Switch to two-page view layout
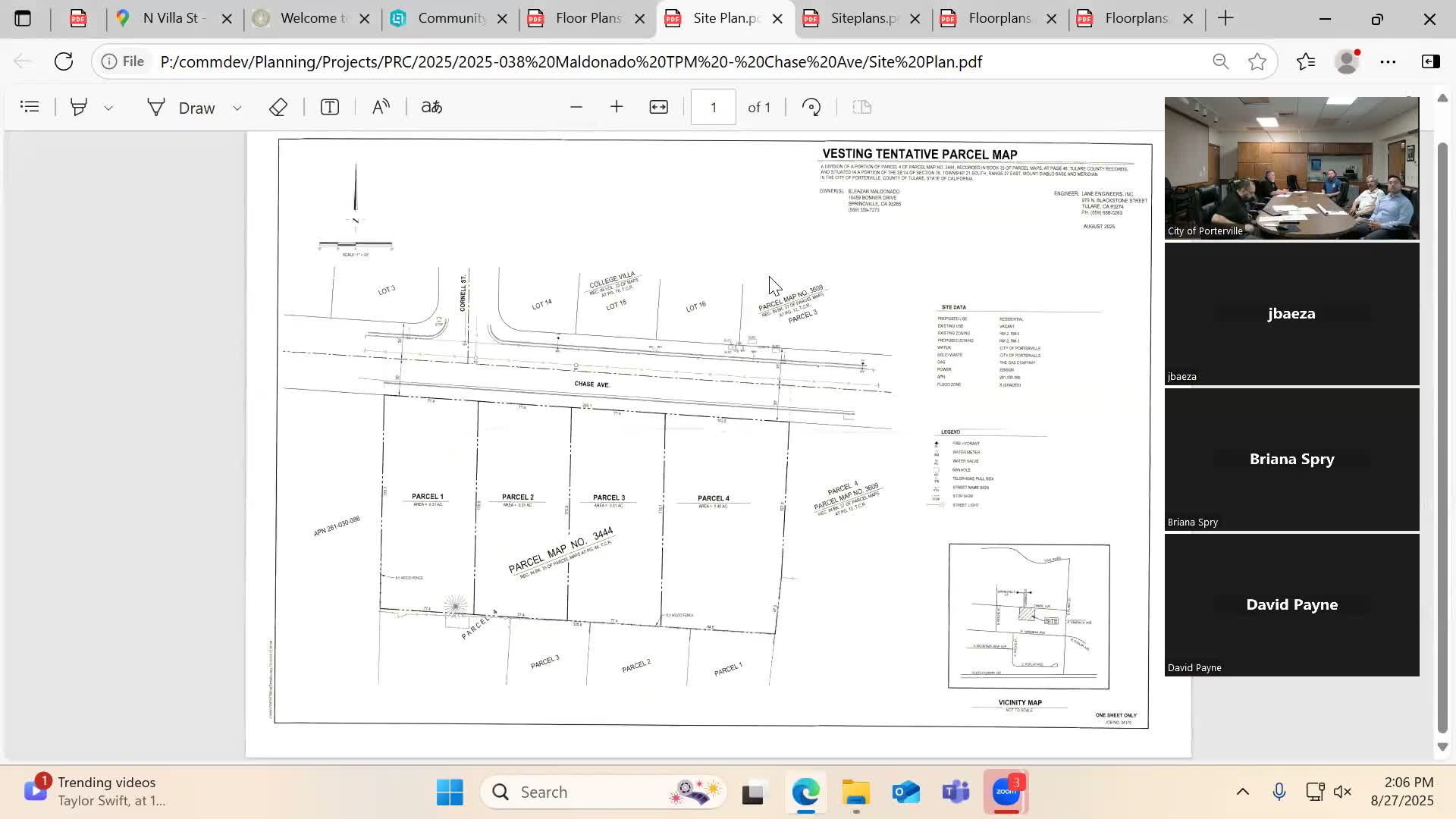This screenshot has width=1456, height=819. pyautogui.click(x=861, y=107)
